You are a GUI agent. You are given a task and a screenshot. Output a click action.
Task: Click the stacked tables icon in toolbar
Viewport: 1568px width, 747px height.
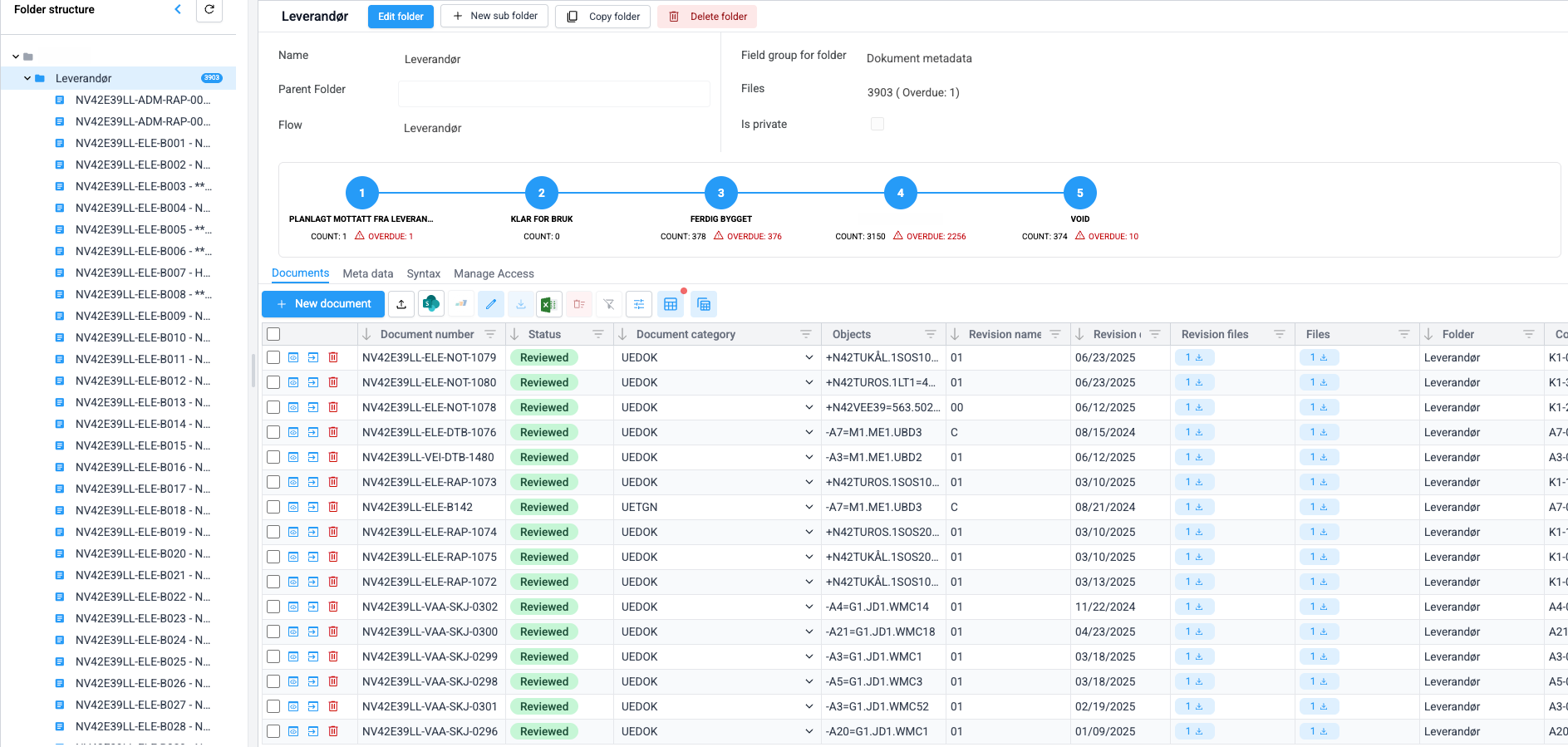pyautogui.click(x=704, y=304)
